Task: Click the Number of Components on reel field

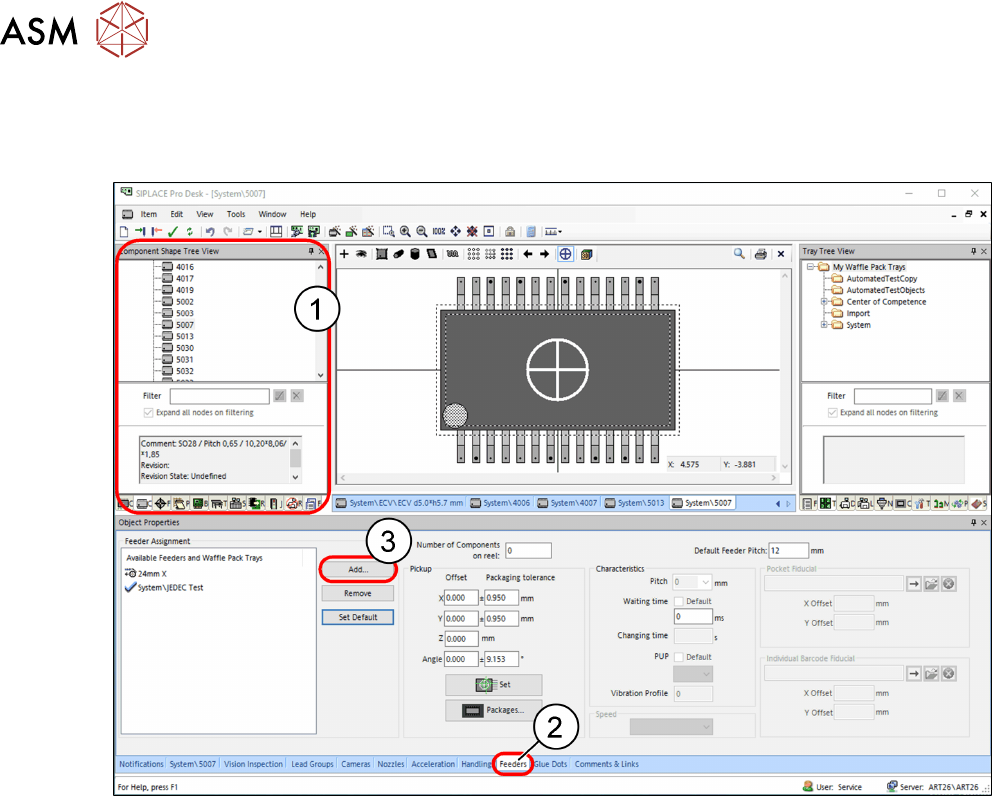Action: pyautogui.click(x=528, y=550)
